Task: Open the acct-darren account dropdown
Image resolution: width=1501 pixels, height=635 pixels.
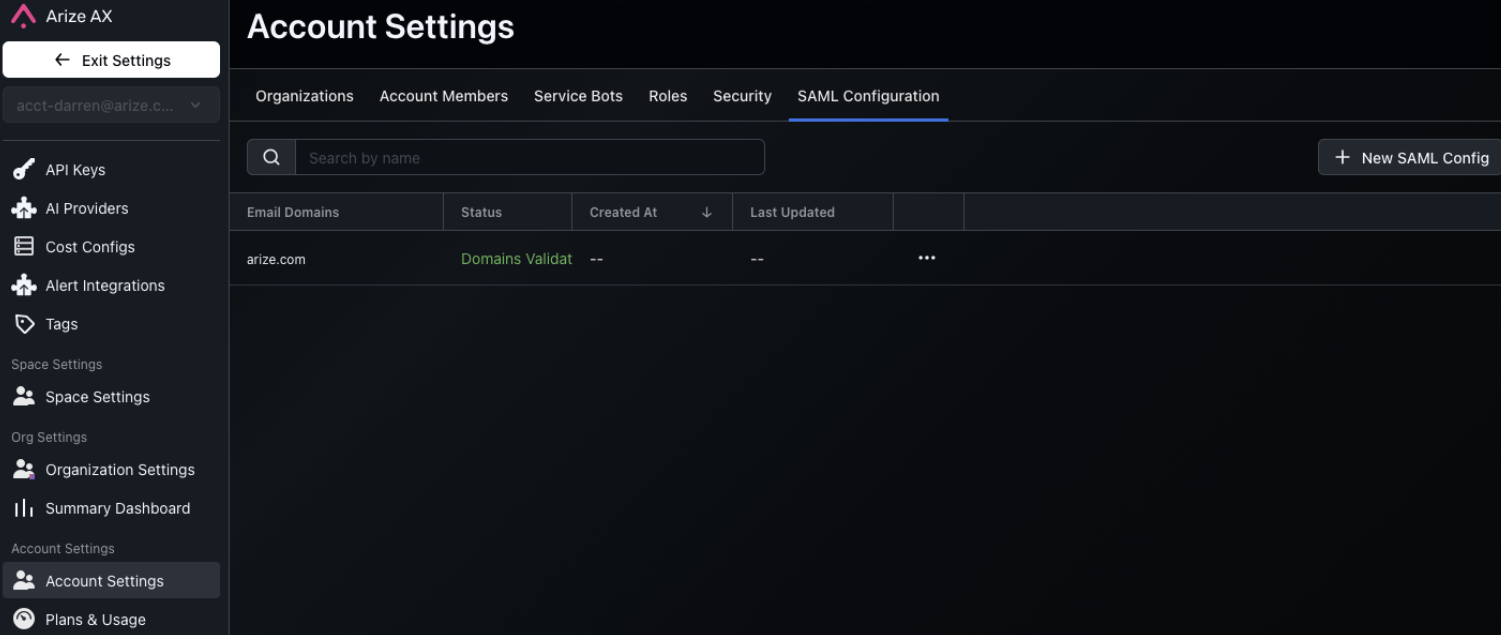Action: pos(111,105)
